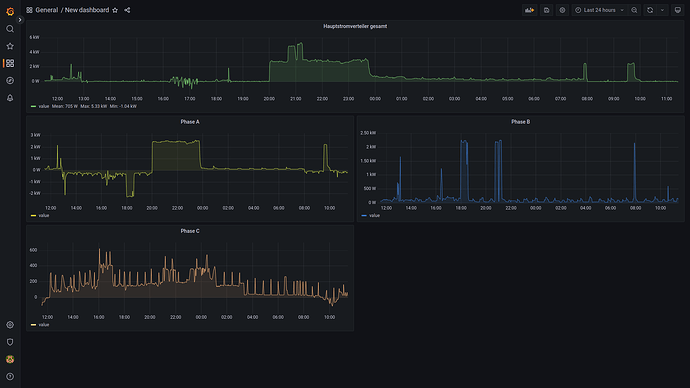690x388 pixels.
Task: Open dashboard settings gear in the top bar
Action: tap(562, 10)
